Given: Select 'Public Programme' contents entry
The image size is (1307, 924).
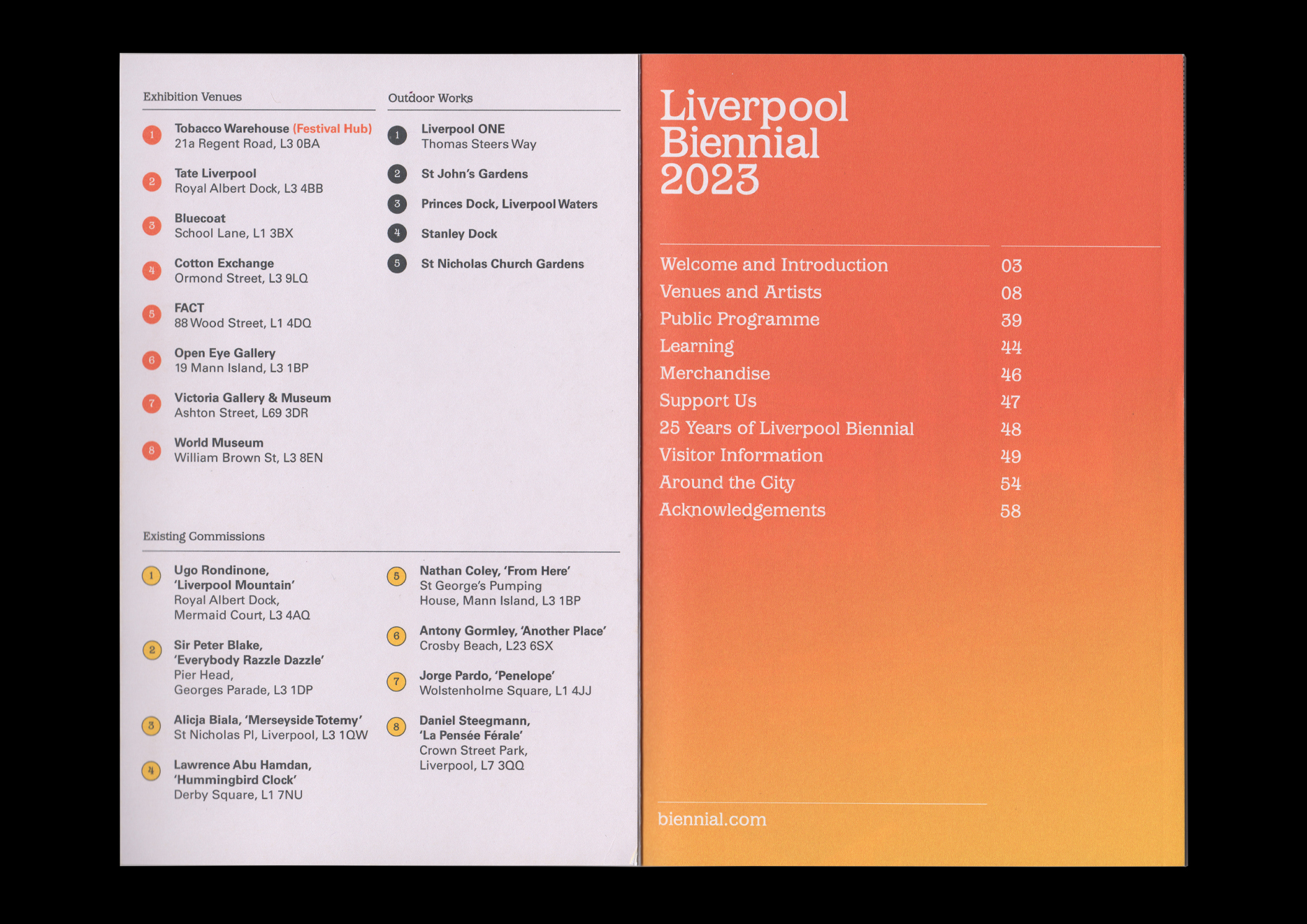Looking at the screenshot, I should coord(739,319).
